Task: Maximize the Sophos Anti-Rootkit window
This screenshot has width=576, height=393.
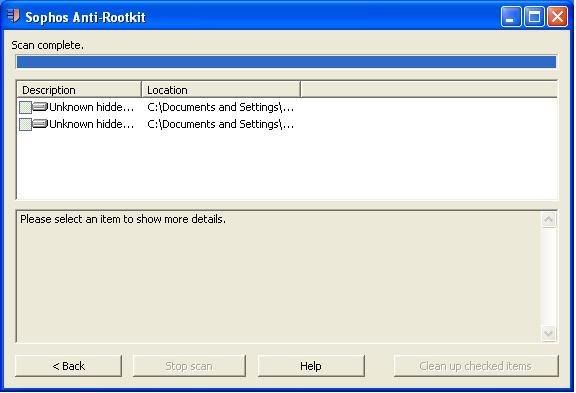Action: (x=534, y=17)
